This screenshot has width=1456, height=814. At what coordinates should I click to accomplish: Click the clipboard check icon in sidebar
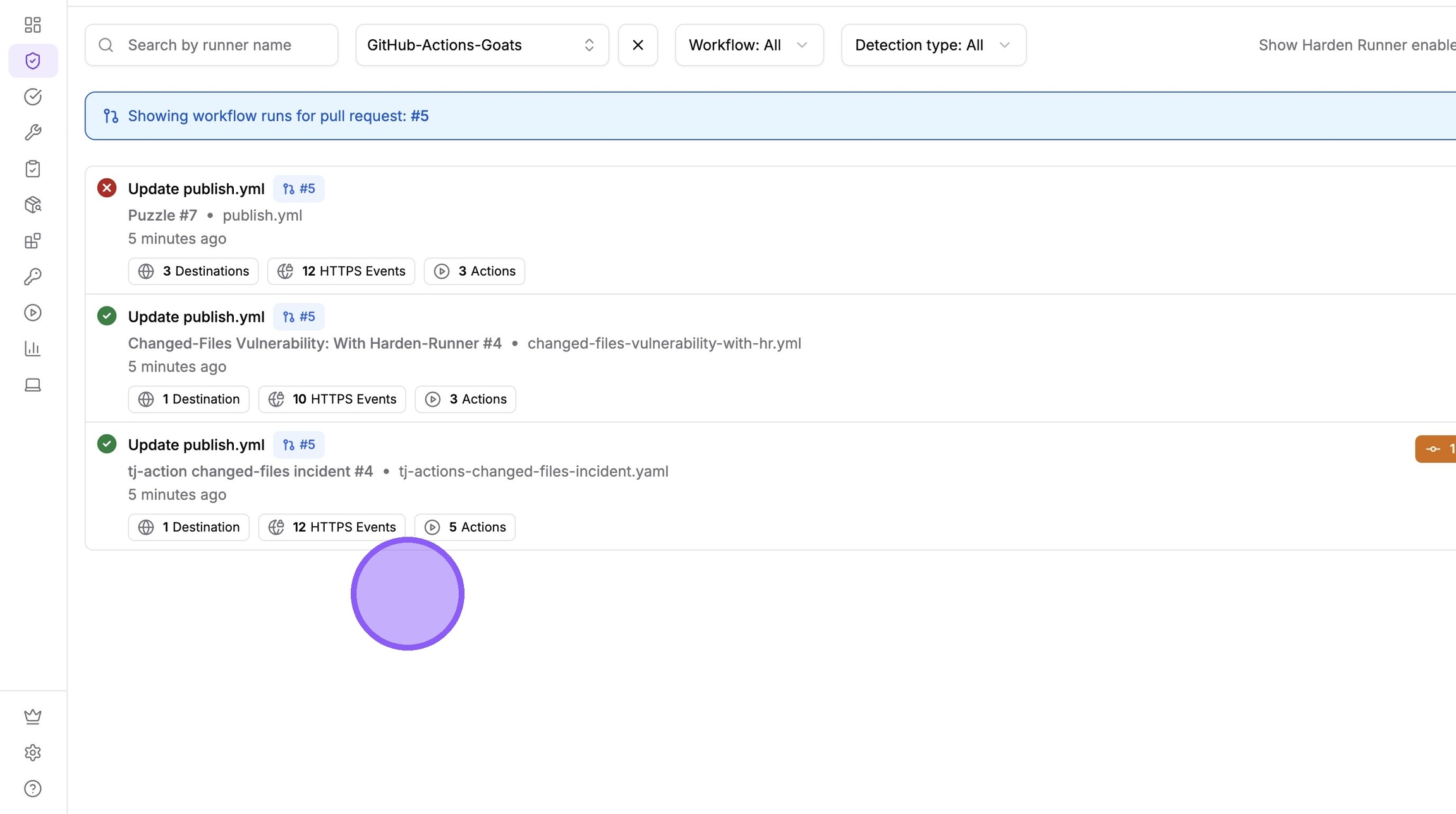33,169
